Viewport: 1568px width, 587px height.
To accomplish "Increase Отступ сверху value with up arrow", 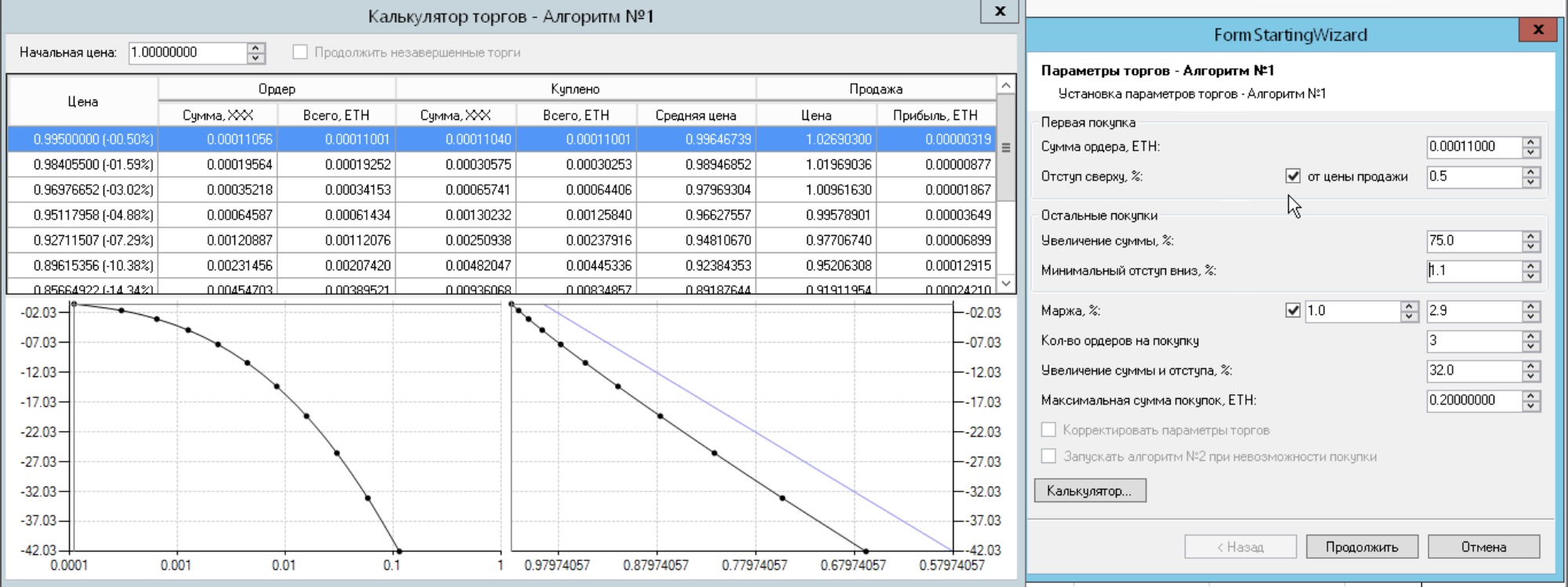I will [x=1531, y=172].
